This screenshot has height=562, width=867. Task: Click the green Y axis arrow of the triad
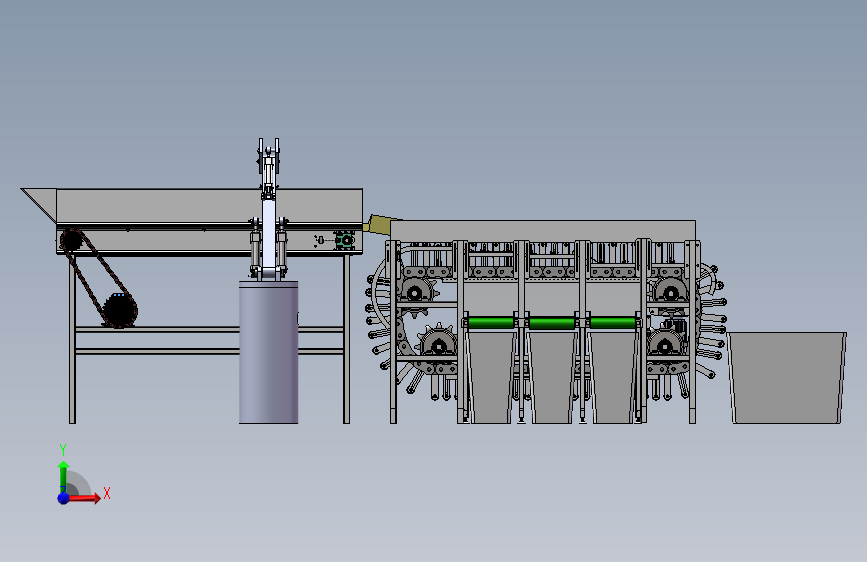(64, 477)
